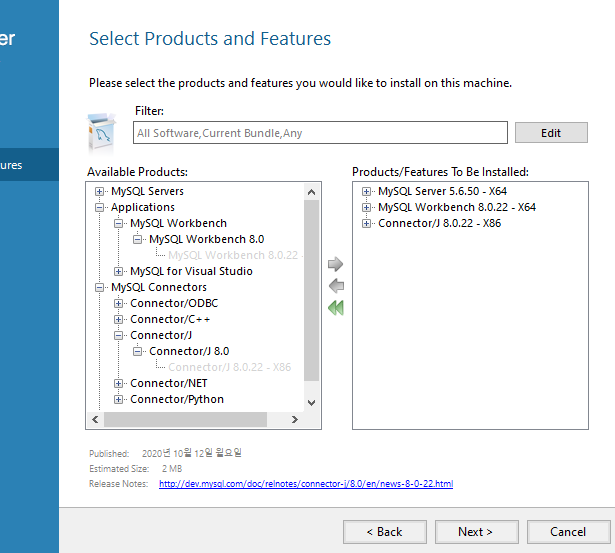Select the greyed MySQL Workbench 8.0.22 item
The image size is (615, 553).
(235, 255)
